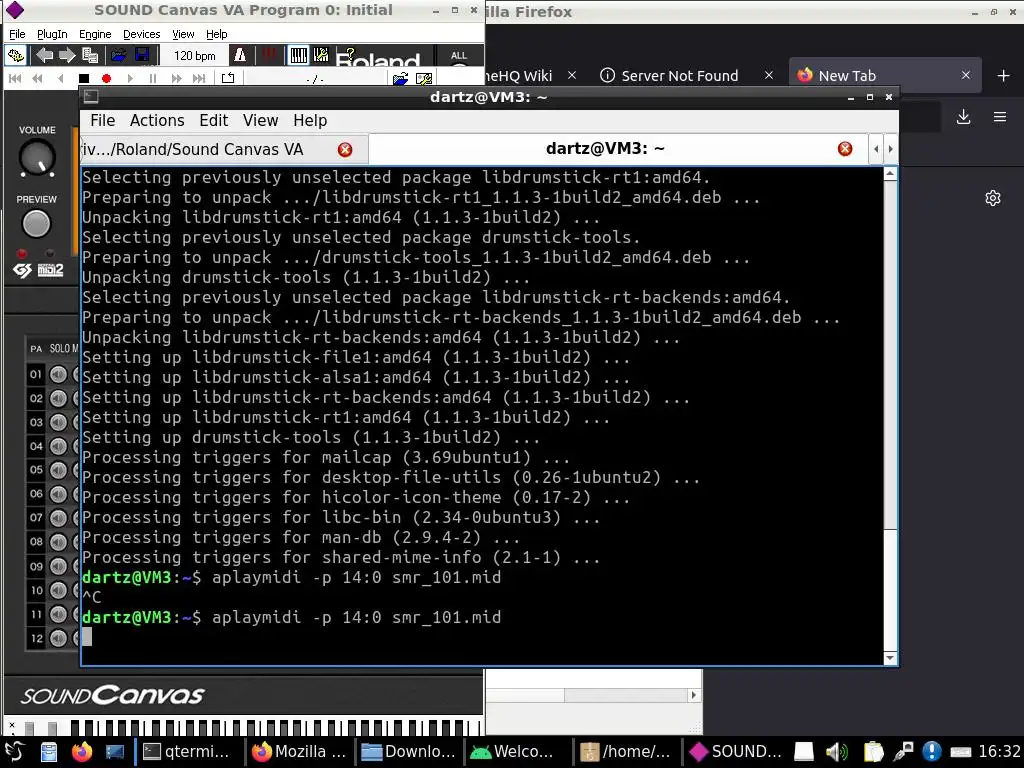Toggle the virtual keyboard display icon
Image resolution: width=1024 pixels, height=768 pixels.
[x=298, y=56]
